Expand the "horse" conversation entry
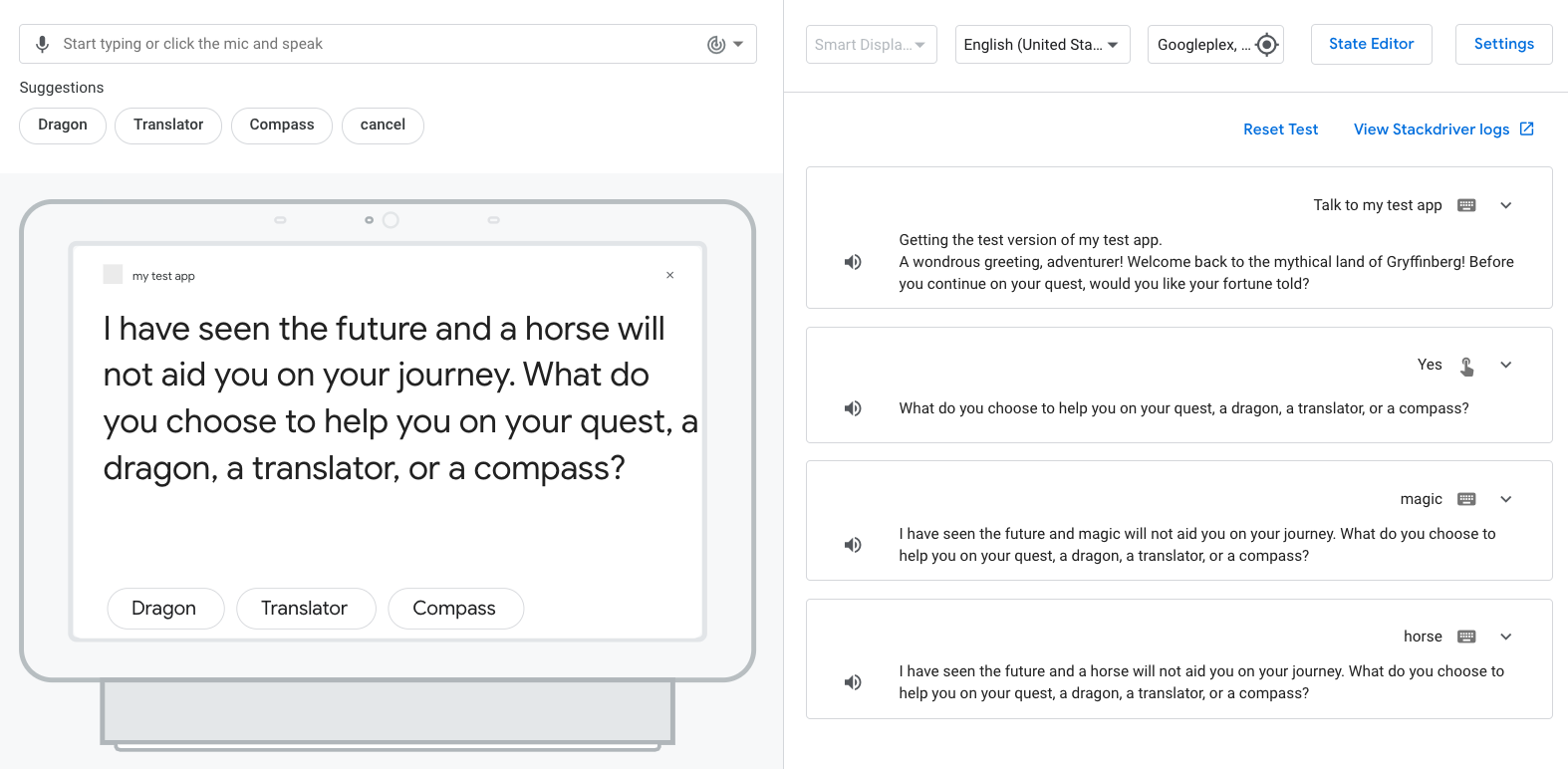 1506,637
